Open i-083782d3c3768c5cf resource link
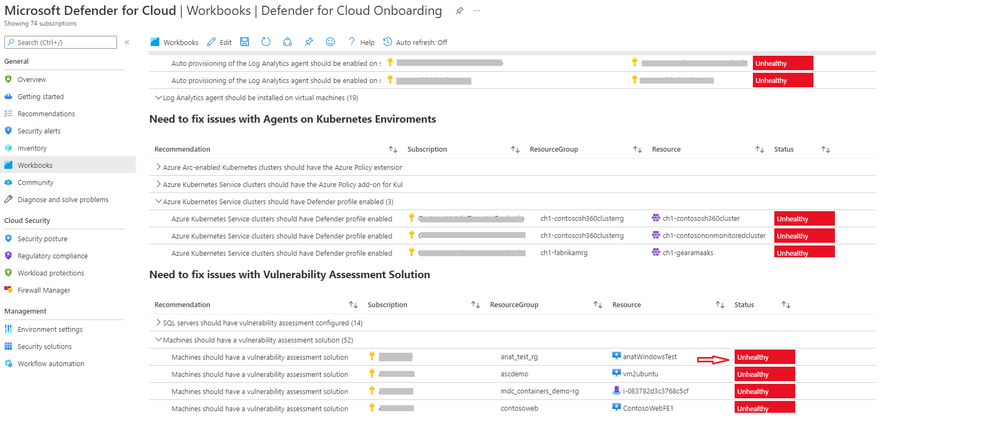999x425 pixels. pyautogui.click(x=656, y=391)
